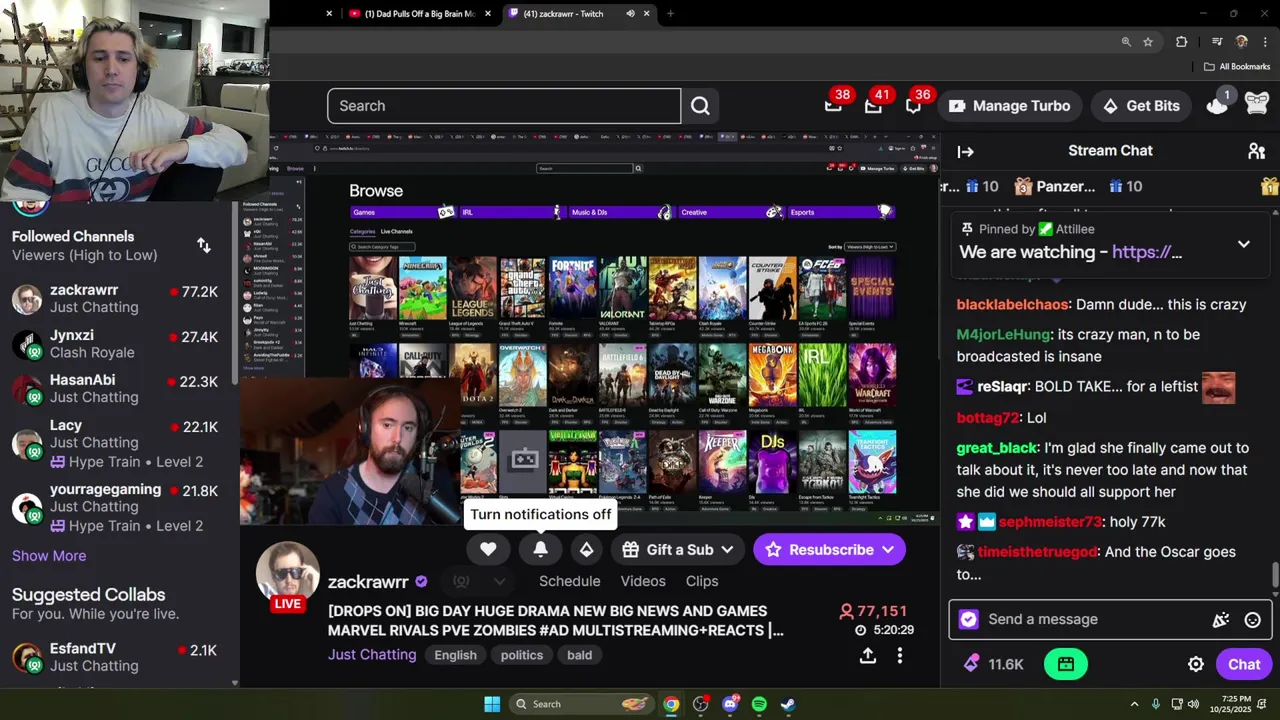Expand the Gift a Sub dropdown
This screenshot has height=720, width=1280.
[727, 550]
